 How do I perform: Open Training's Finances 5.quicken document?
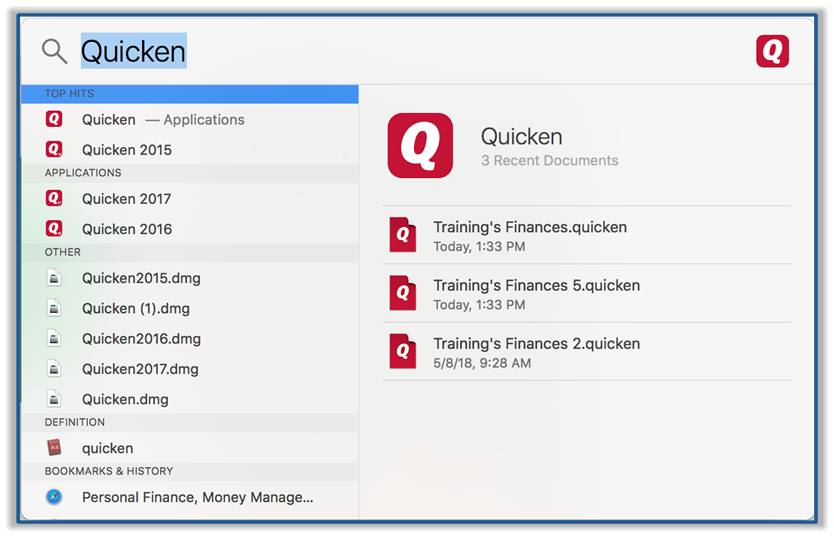click(x=536, y=294)
